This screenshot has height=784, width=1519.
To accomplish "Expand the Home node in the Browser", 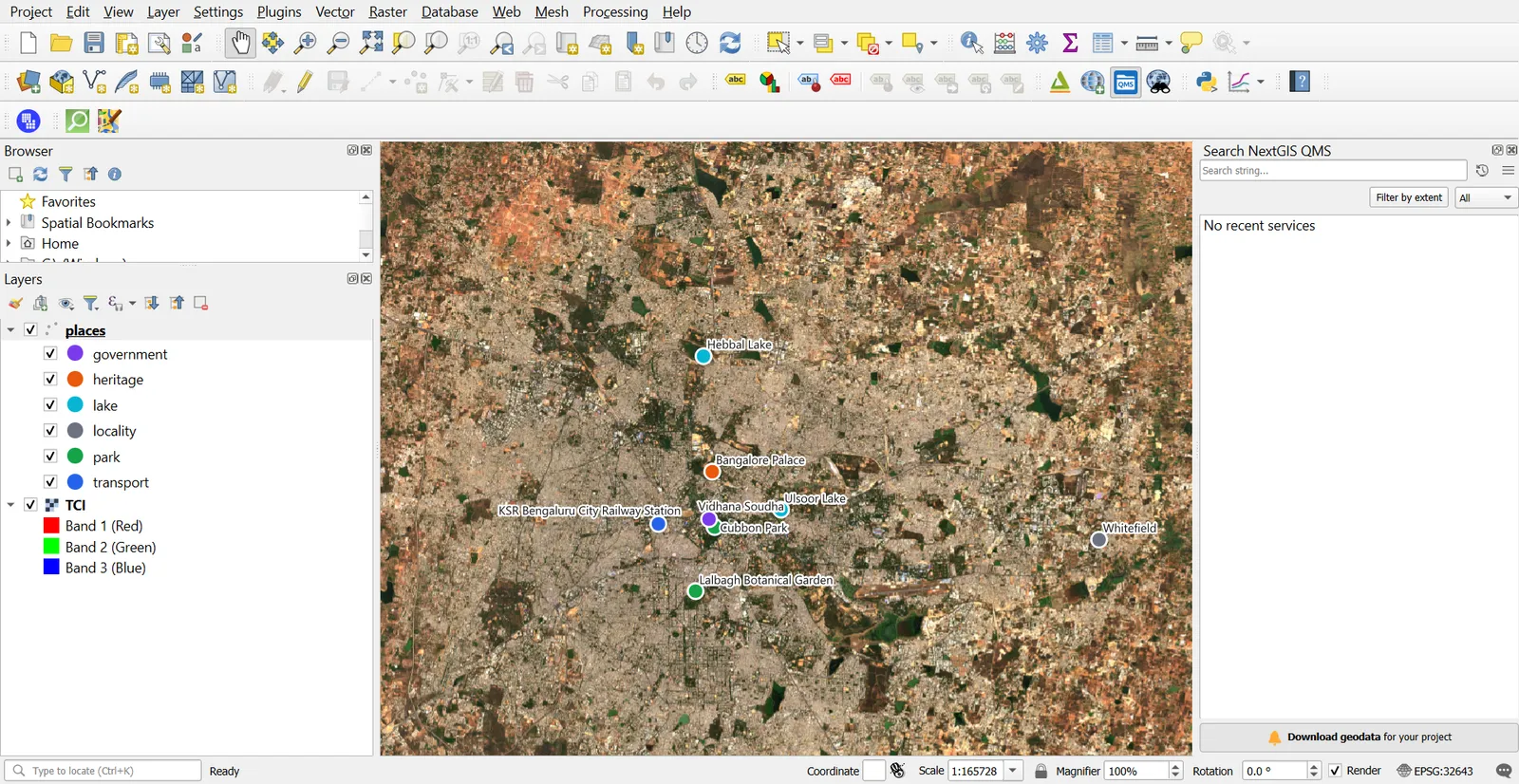I will coord(9,243).
